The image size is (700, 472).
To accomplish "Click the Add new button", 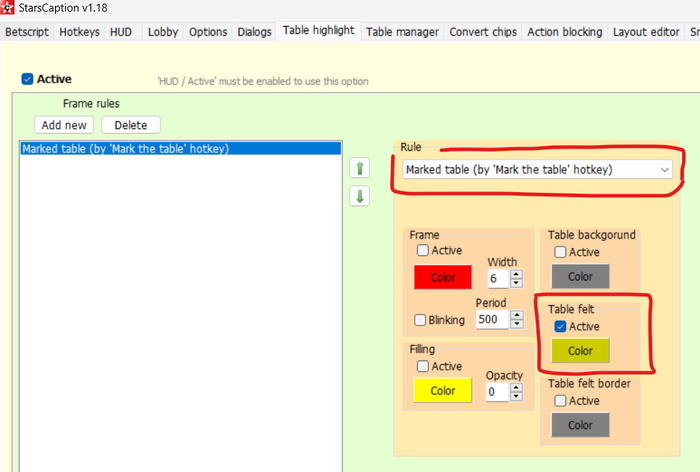I will point(64,125).
